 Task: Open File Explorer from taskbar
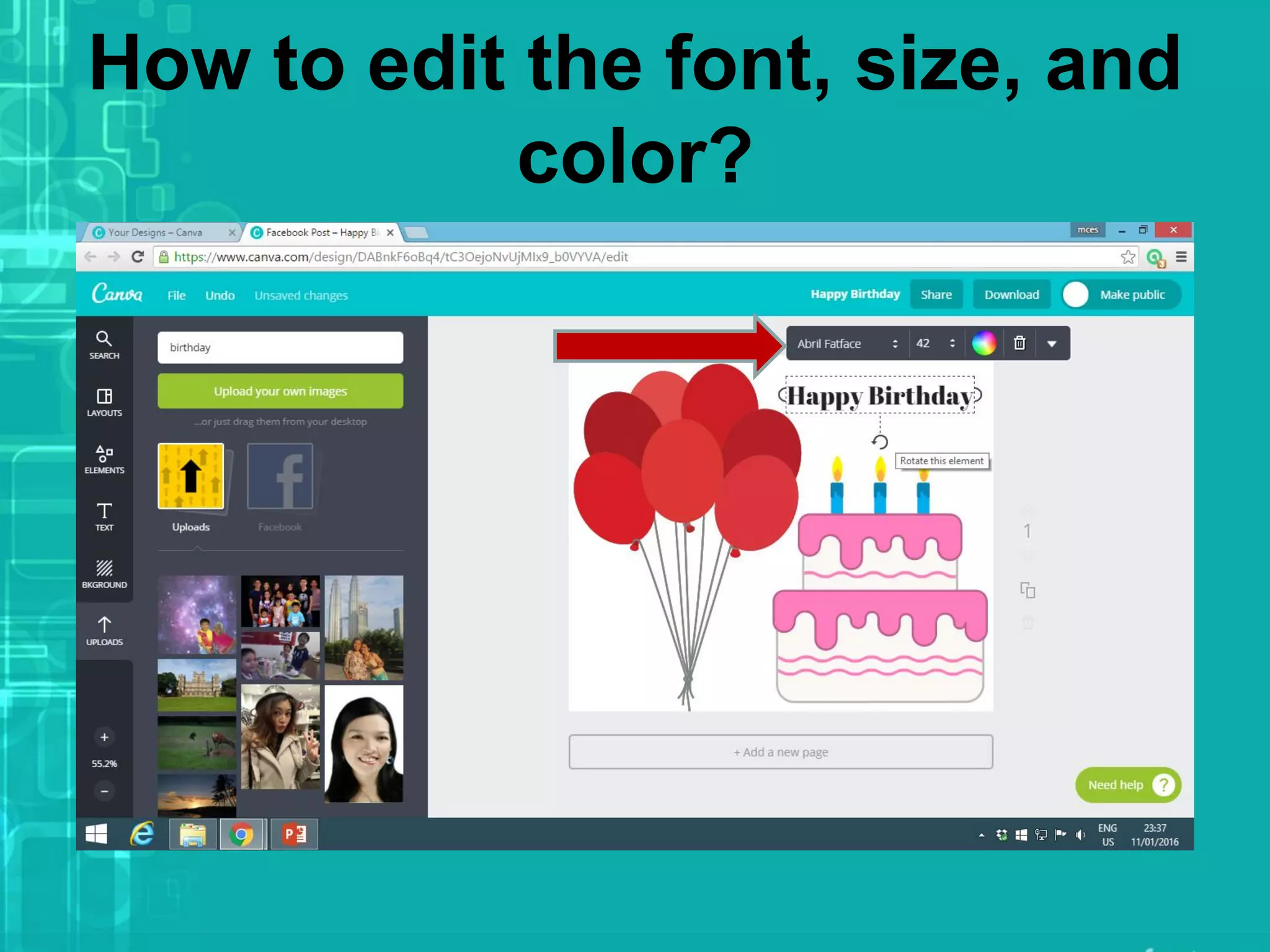tap(193, 834)
